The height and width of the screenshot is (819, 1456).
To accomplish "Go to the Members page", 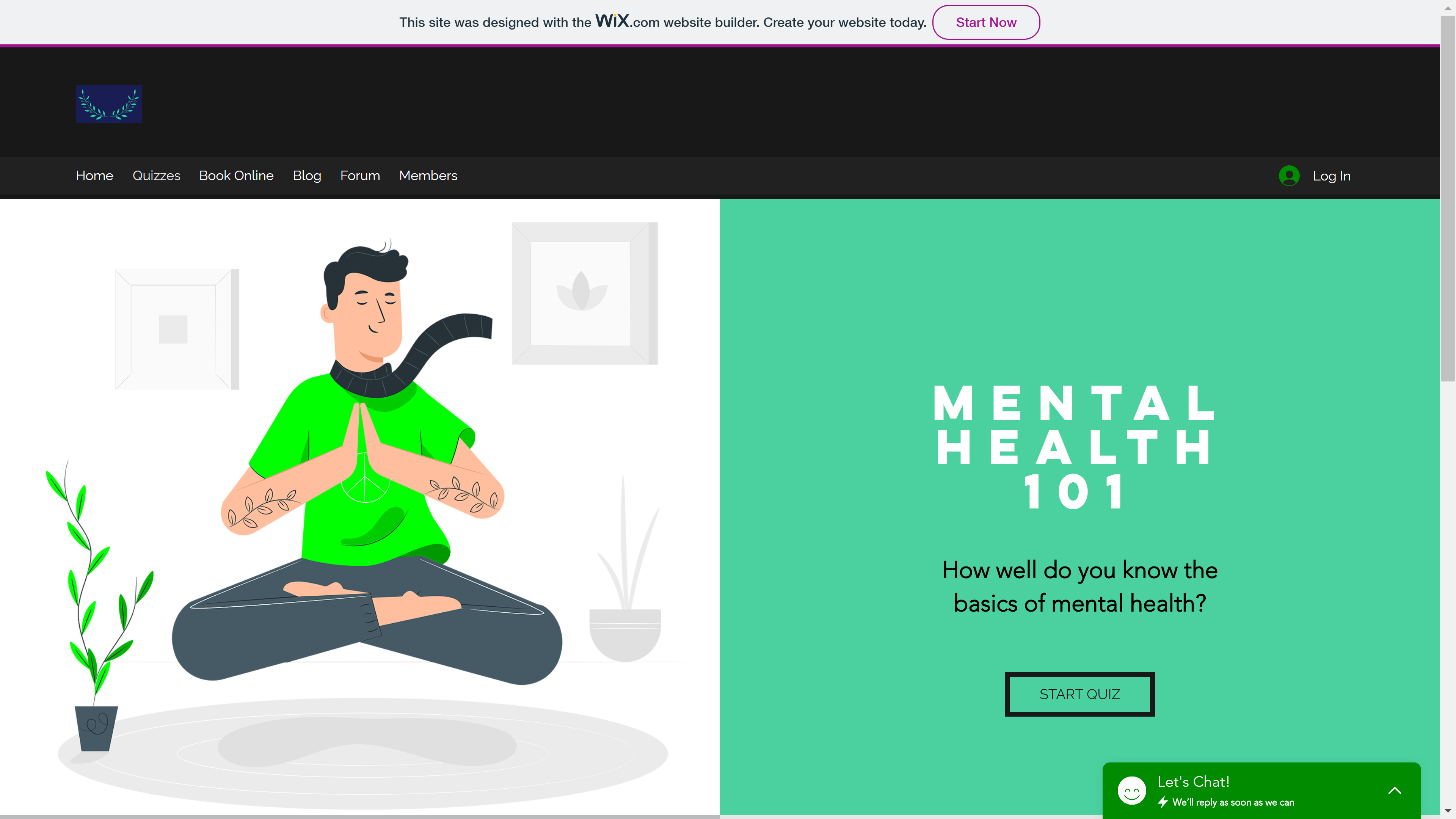I will (428, 176).
